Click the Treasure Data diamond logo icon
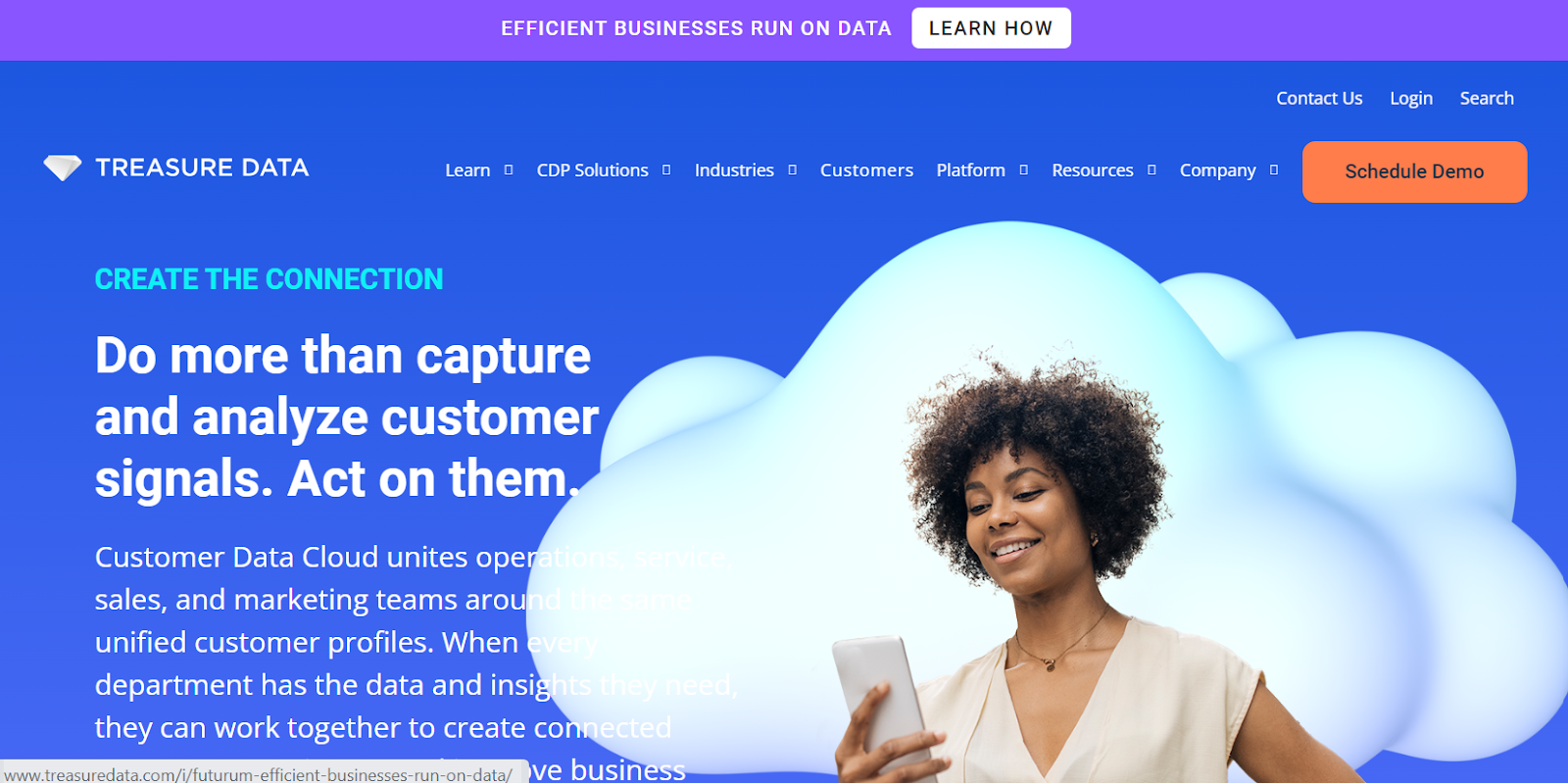 63,168
